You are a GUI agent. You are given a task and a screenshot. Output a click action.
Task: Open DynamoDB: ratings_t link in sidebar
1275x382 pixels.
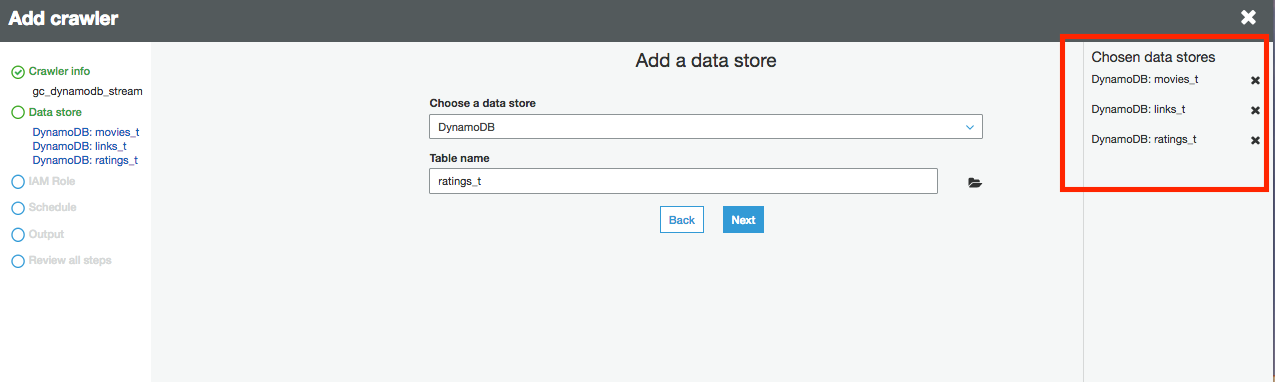point(85,160)
